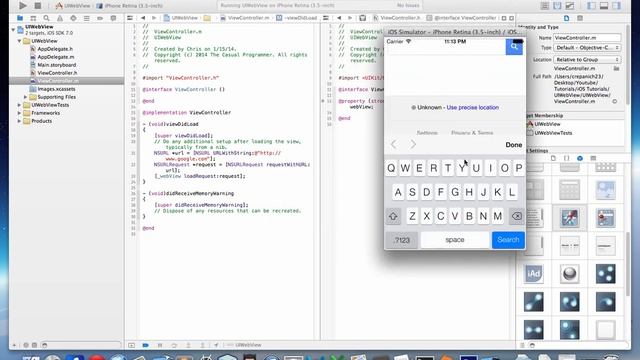Collapse the UIWebView project root
This screenshot has width=640, height=360.
tap(13, 30)
